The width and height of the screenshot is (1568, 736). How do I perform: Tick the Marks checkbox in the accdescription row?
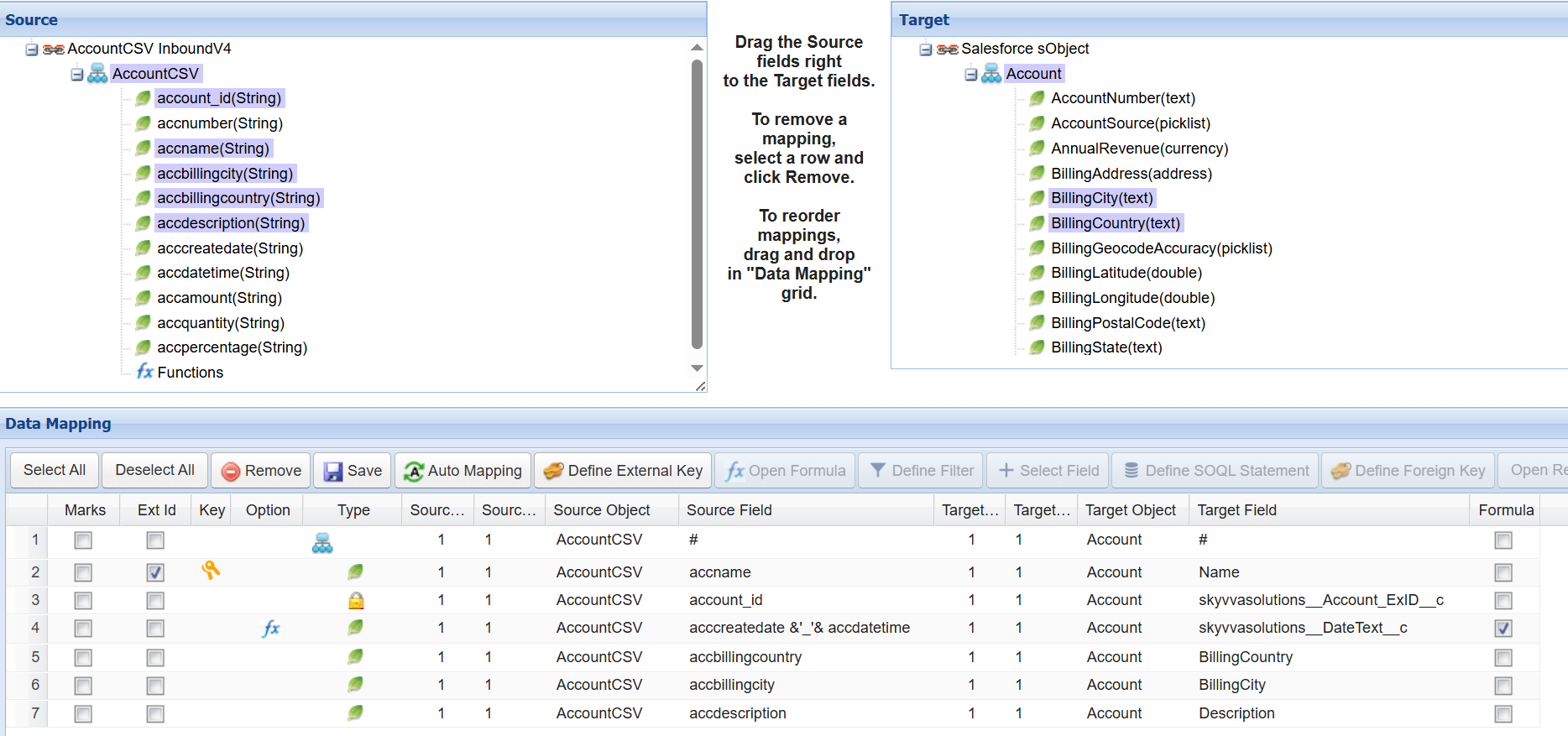pyautogui.click(x=83, y=714)
